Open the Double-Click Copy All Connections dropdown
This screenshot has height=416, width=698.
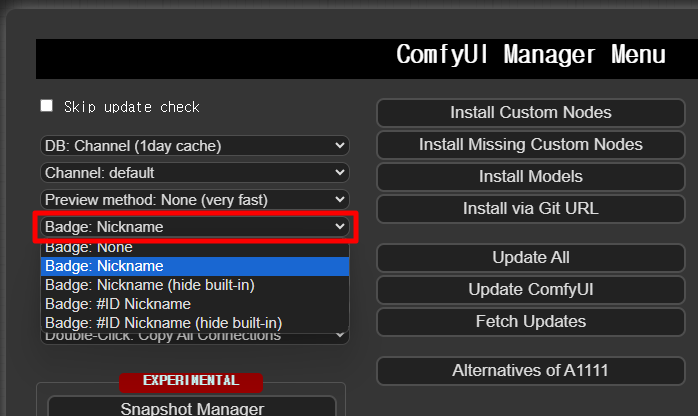pyautogui.click(x=195, y=338)
